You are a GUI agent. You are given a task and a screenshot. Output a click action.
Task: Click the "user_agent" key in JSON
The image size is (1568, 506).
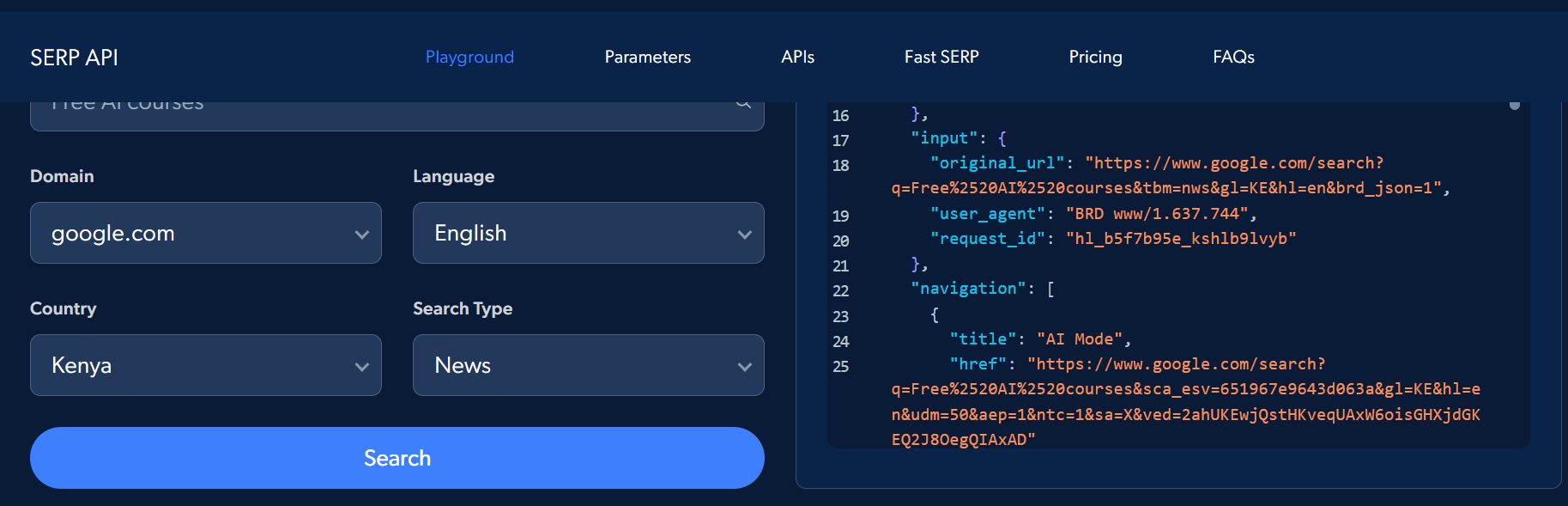pyautogui.click(x=988, y=214)
